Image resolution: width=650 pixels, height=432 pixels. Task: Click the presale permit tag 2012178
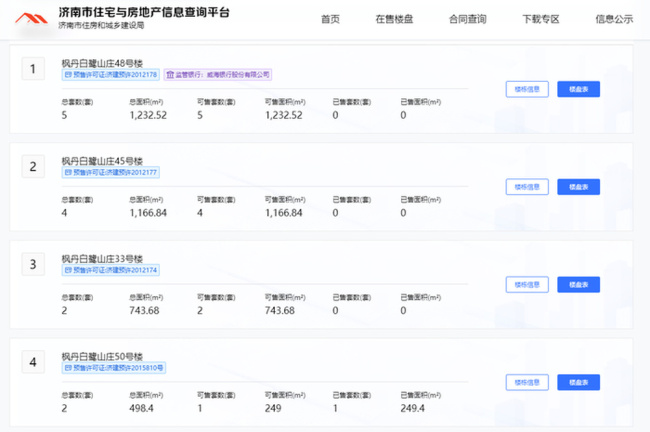point(111,75)
